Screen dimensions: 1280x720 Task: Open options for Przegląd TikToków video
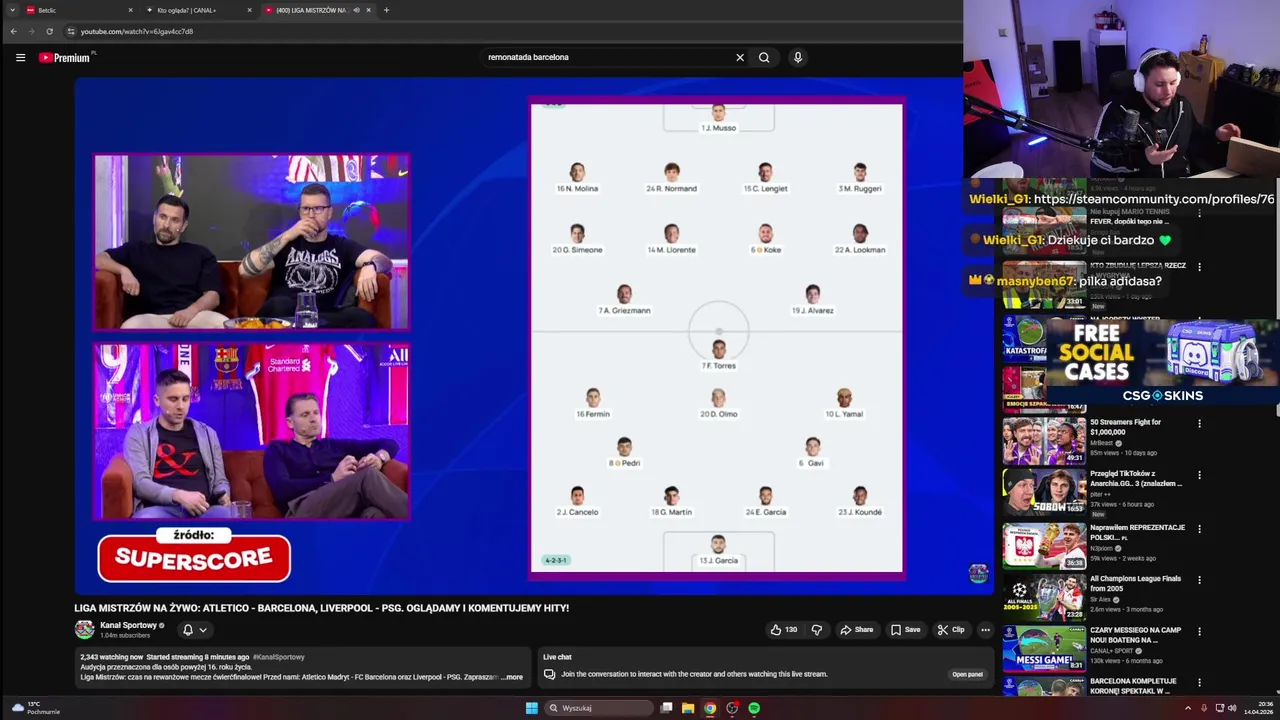pos(1199,475)
